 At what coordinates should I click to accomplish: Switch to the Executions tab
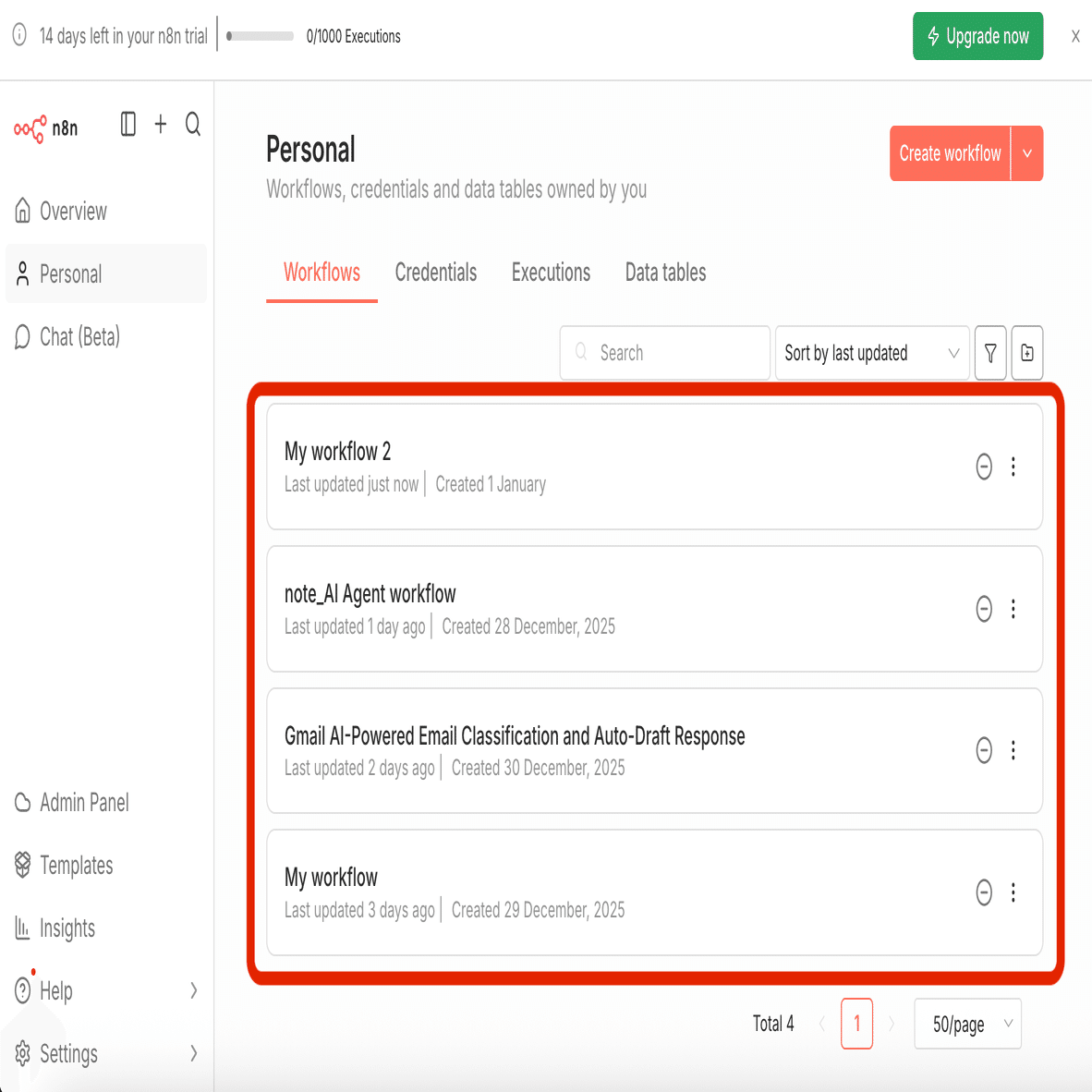pos(551,273)
